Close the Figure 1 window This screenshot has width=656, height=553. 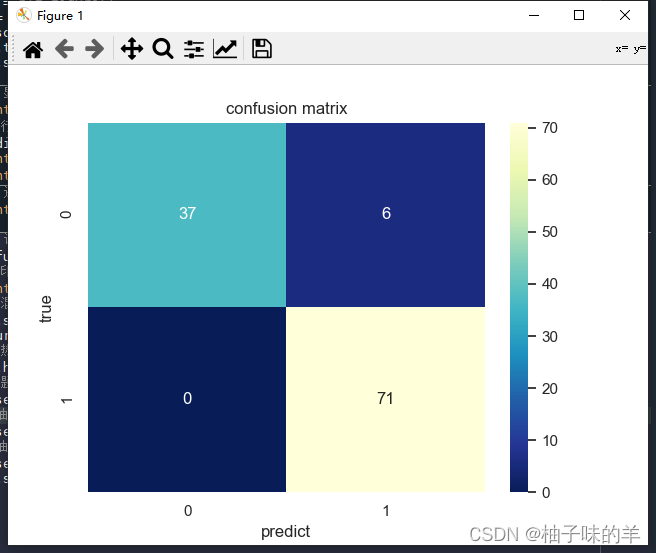click(x=625, y=15)
